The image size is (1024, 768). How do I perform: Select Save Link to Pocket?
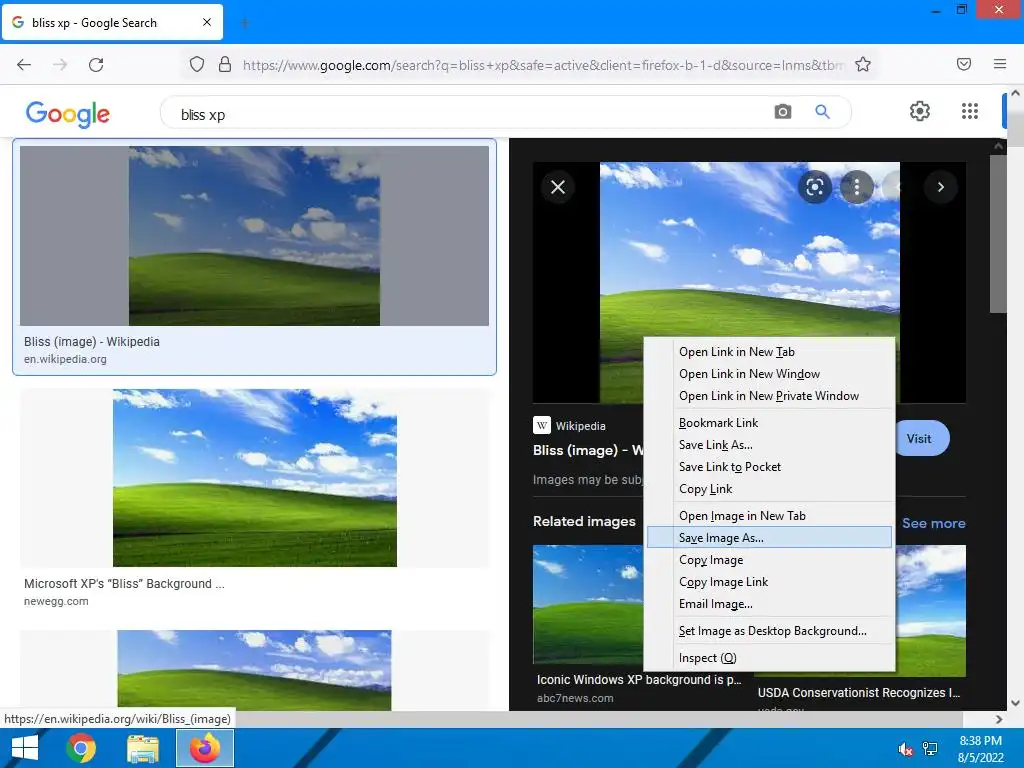[x=769, y=467]
